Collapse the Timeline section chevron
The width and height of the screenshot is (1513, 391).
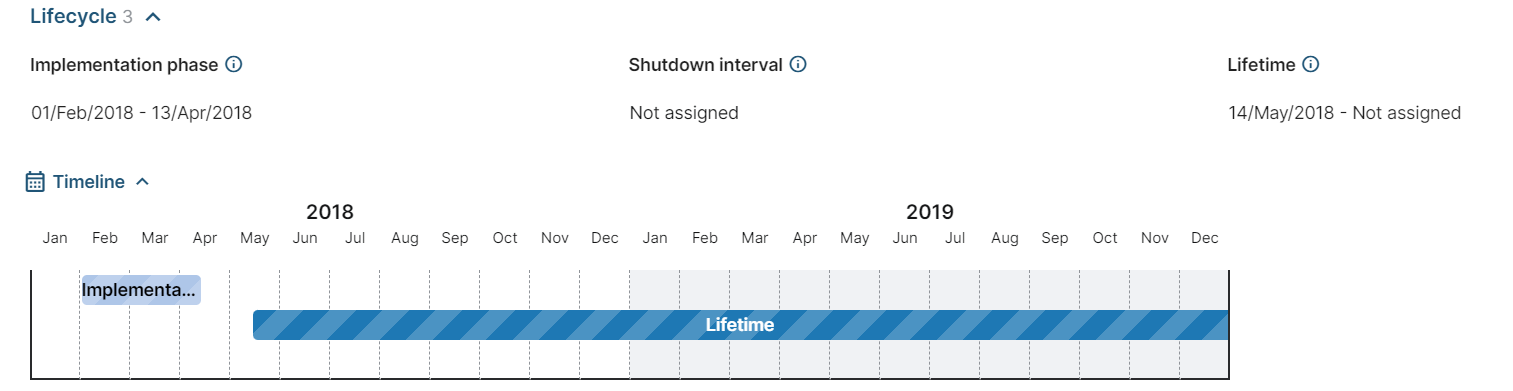click(142, 182)
